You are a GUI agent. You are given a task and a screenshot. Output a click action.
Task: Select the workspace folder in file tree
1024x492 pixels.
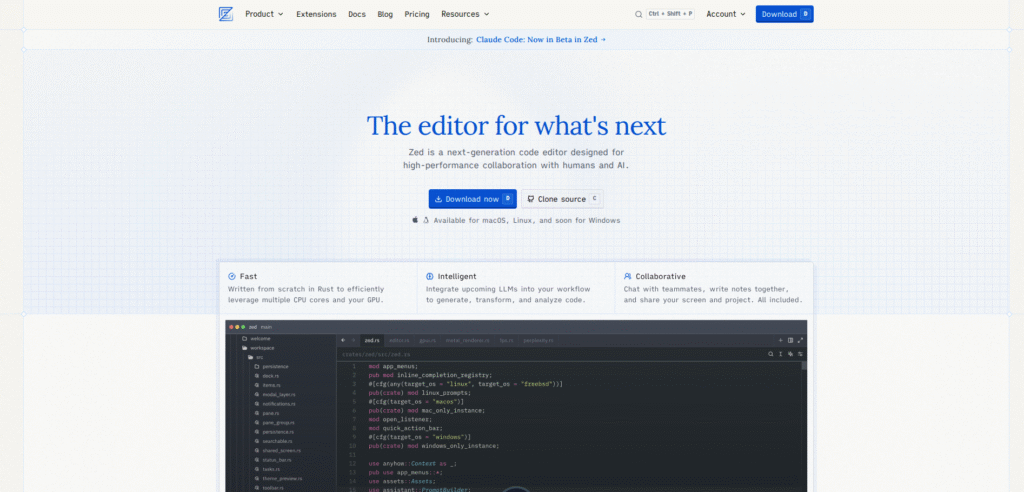262,347
